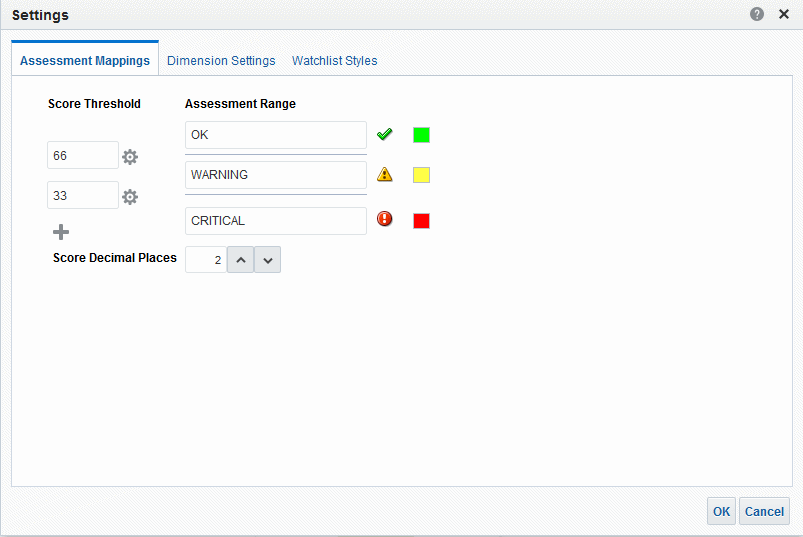Click the red CRITICAL exclamation icon
803x537 pixels.
click(385, 220)
